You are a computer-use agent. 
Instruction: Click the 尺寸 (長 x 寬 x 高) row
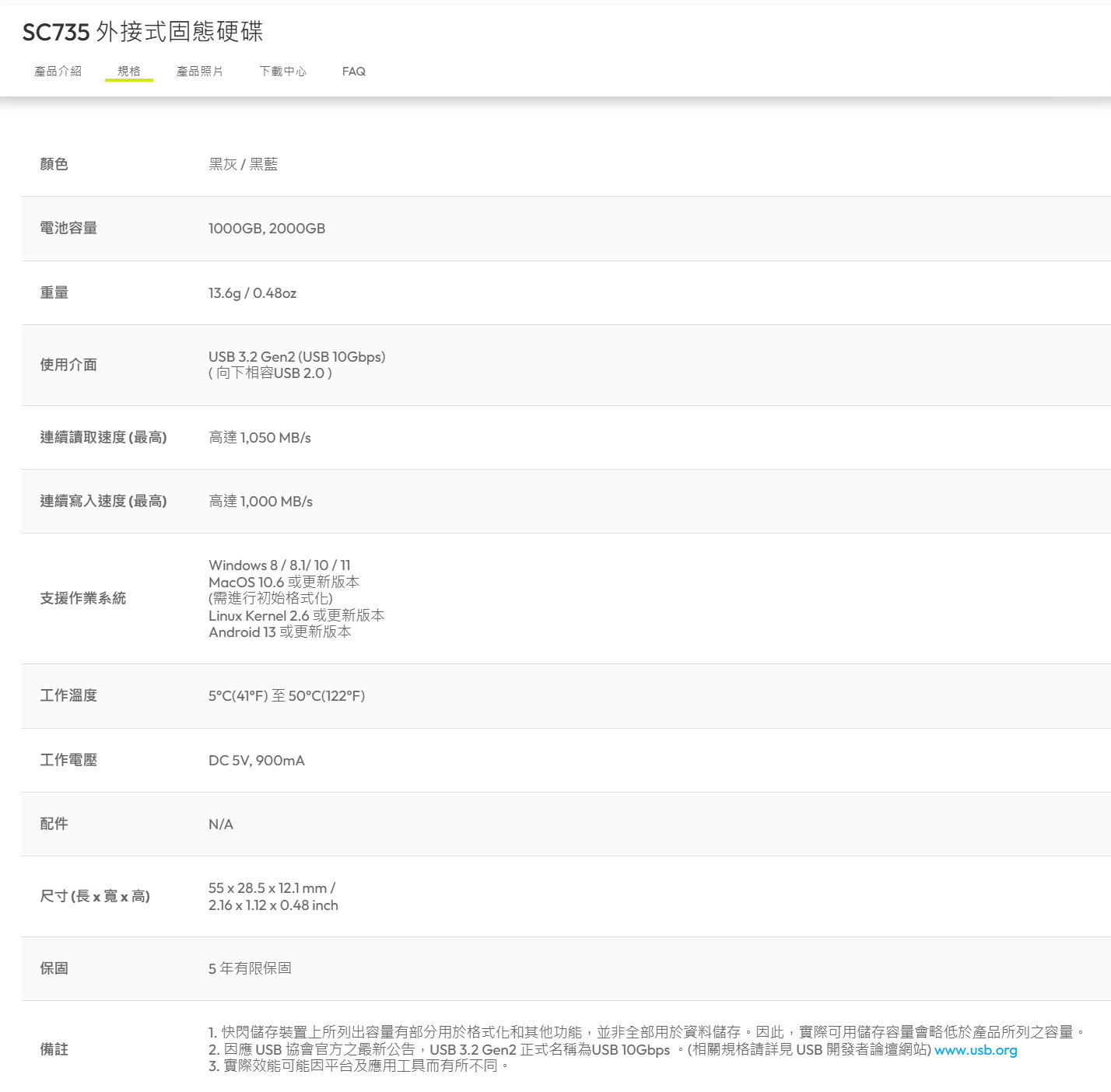tap(95, 896)
